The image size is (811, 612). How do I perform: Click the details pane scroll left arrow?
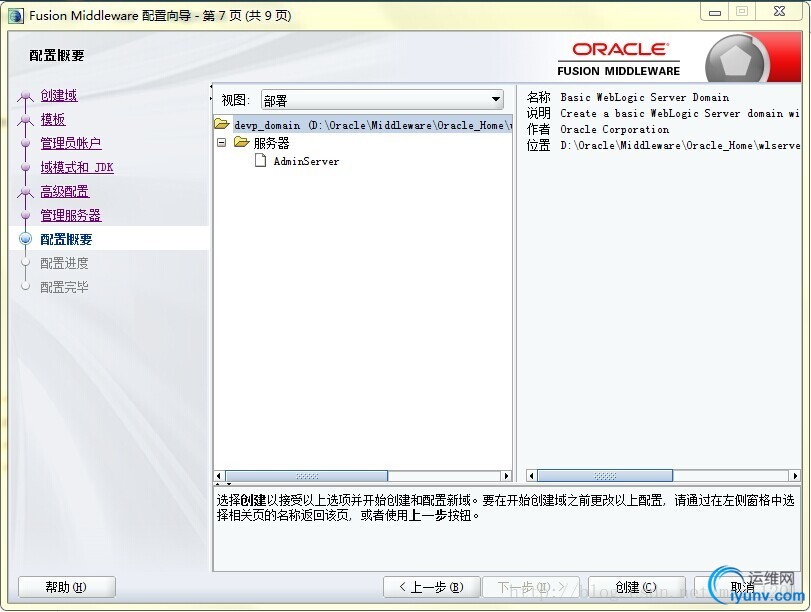point(531,475)
